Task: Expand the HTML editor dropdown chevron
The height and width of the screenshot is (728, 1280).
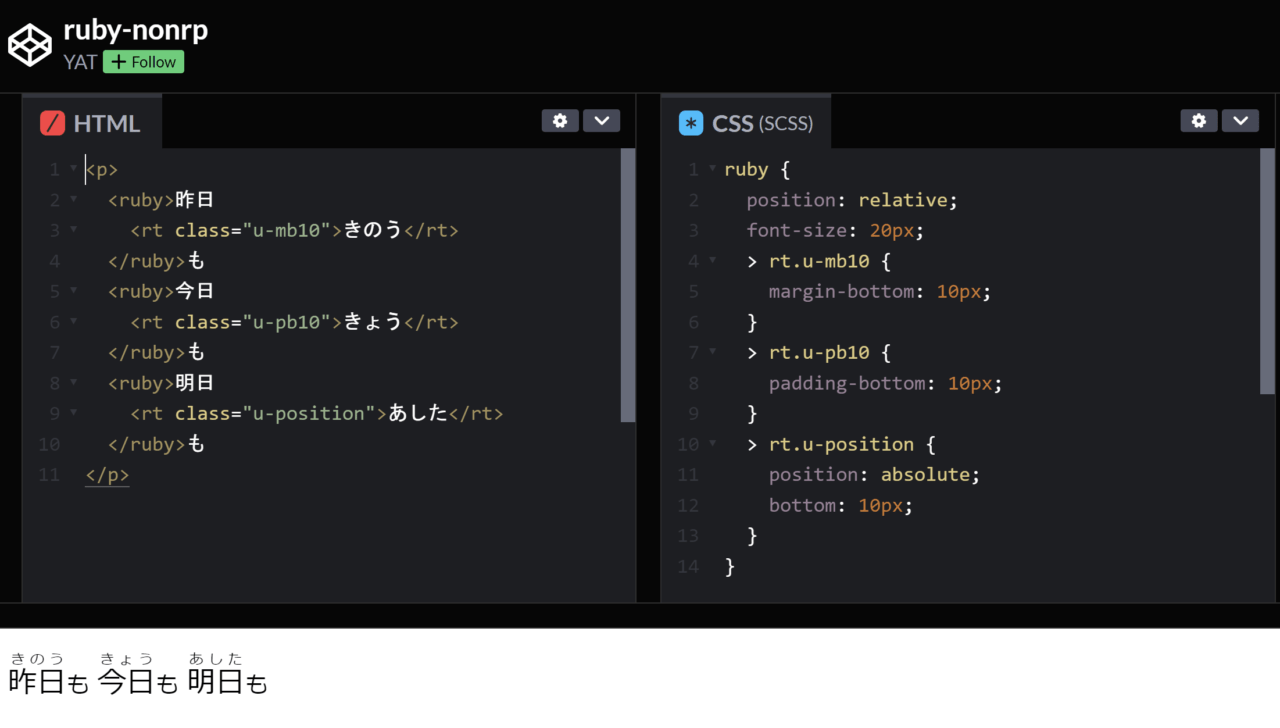Action: (x=601, y=121)
